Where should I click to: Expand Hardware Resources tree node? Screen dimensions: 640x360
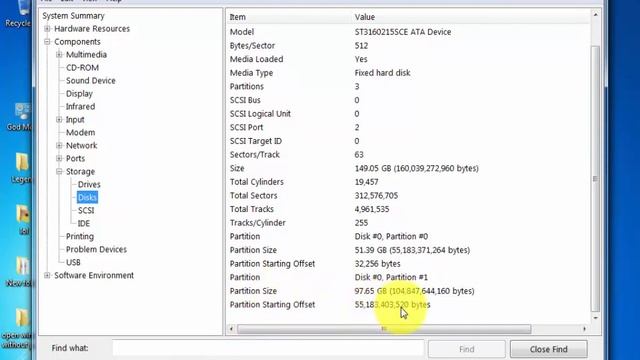47,29
